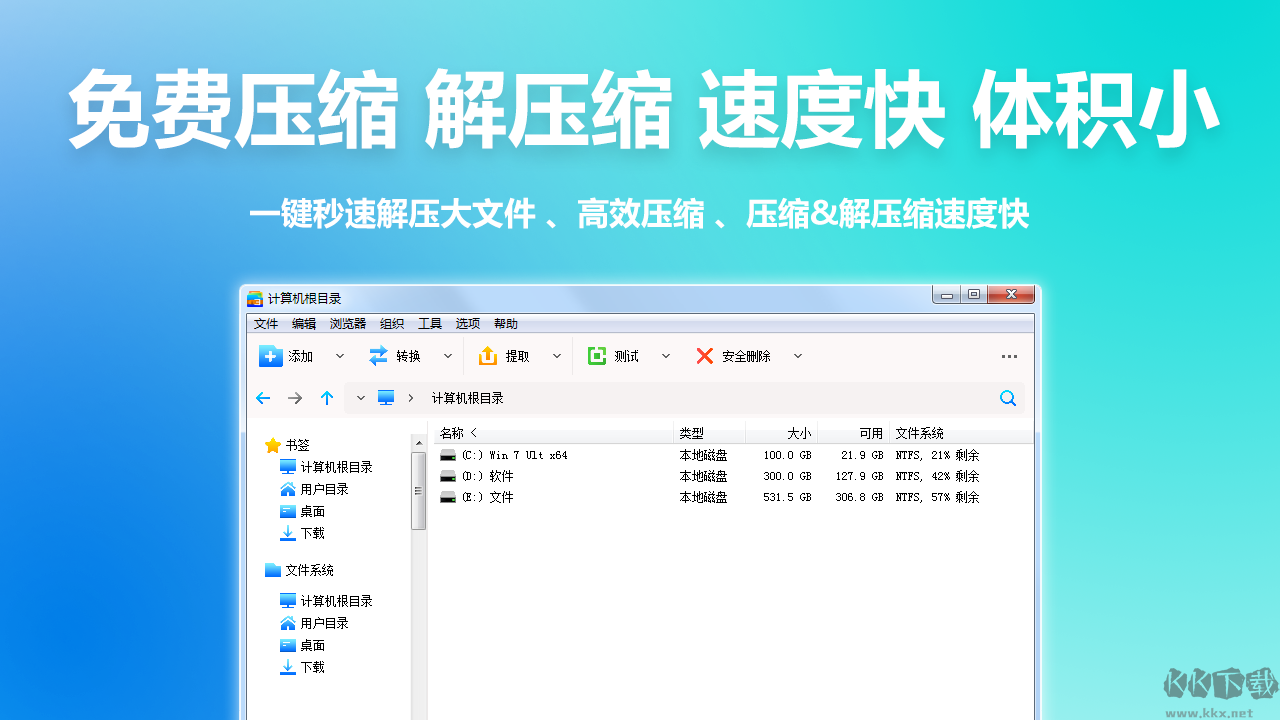Screen dimensions: 1280x720
Task: Click the sidebar vertical scrollbar thumb
Action: coord(418,490)
